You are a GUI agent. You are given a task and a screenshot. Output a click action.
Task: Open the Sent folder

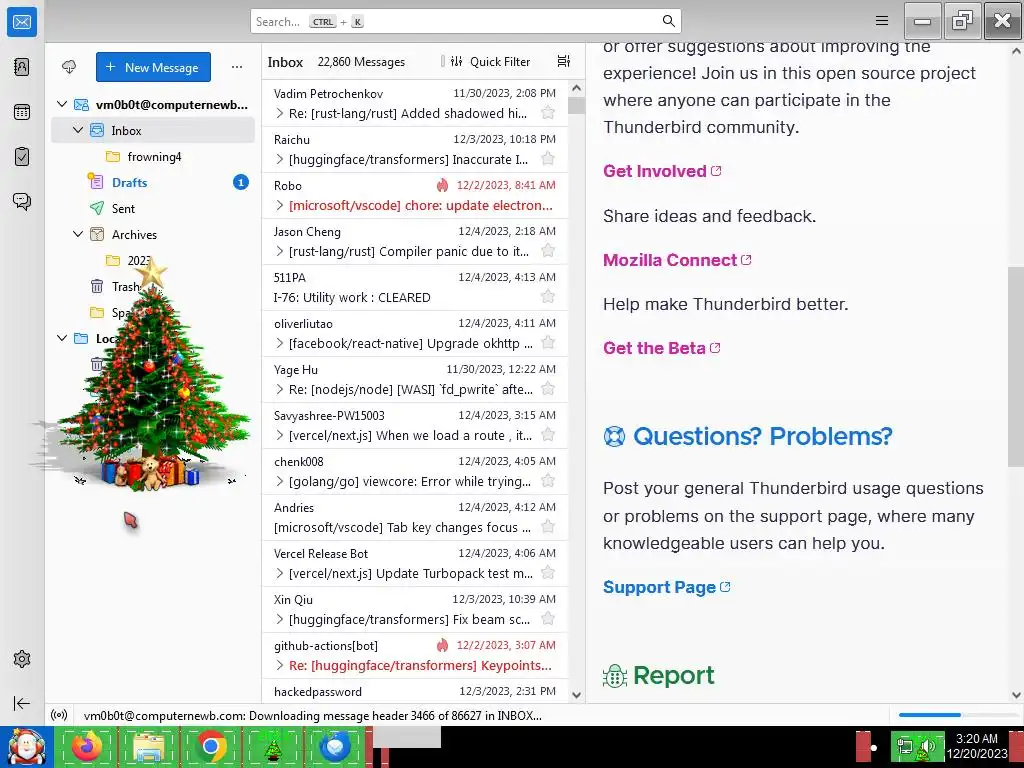click(153, 208)
